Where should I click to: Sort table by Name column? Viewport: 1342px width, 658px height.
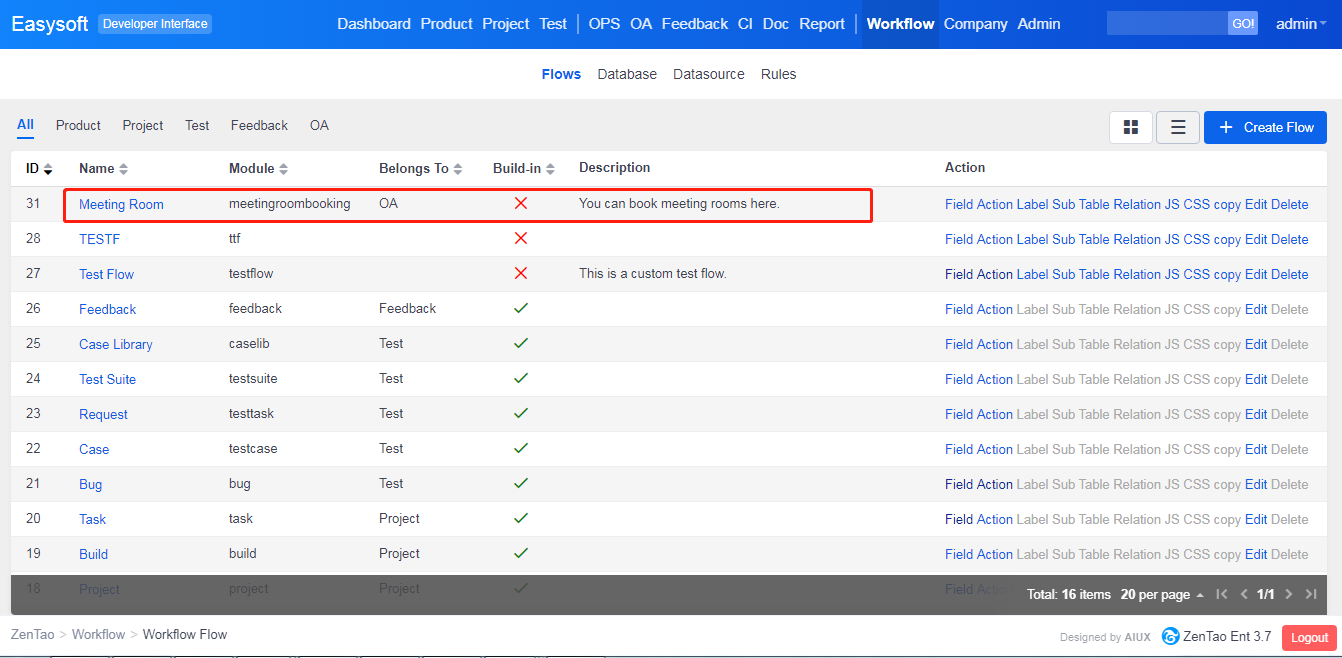103,169
